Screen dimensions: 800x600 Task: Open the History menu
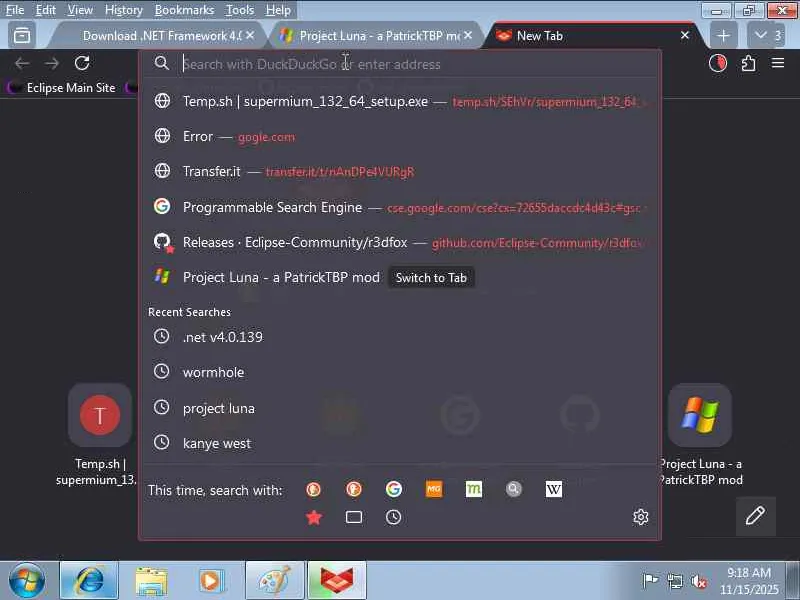tap(123, 10)
